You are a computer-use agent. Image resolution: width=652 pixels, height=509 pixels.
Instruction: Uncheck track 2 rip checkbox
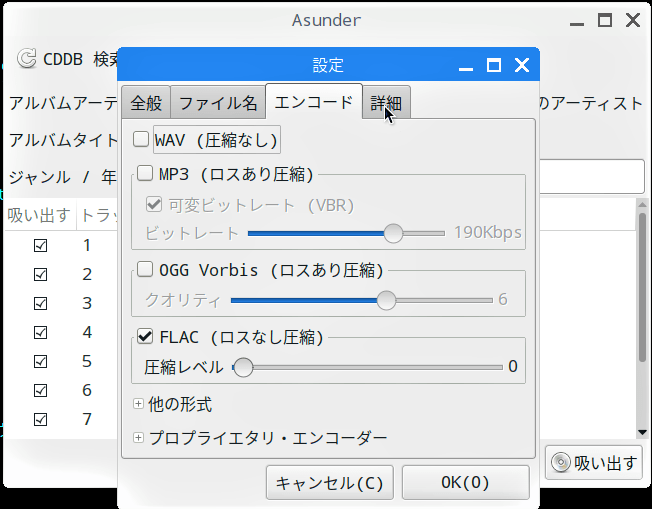coord(40,274)
